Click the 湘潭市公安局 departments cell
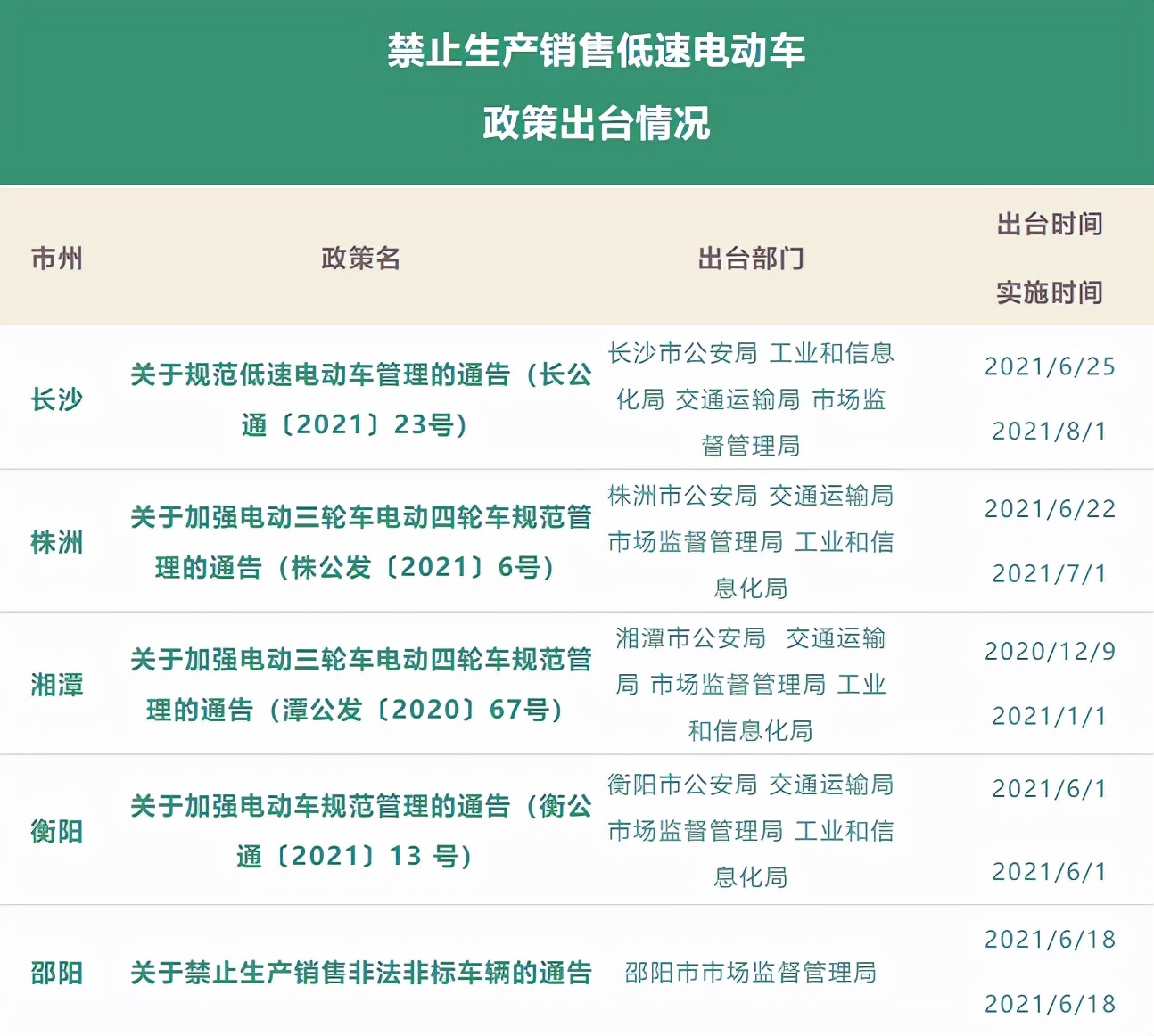 click(751, 685)
